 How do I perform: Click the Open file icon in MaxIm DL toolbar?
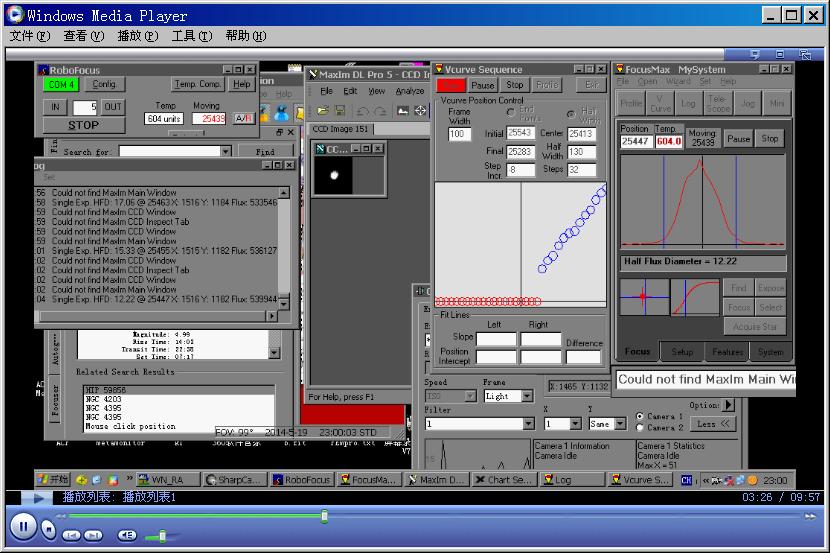323,111
